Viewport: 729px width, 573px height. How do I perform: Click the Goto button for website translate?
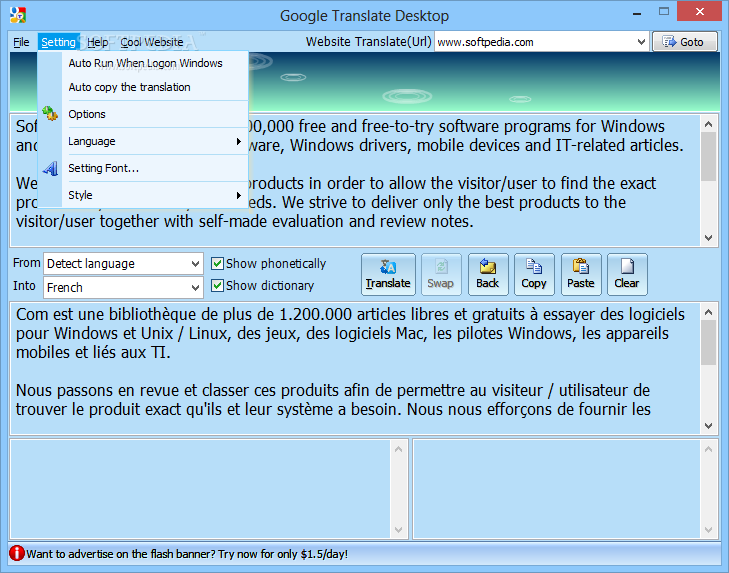coord(685,42)
